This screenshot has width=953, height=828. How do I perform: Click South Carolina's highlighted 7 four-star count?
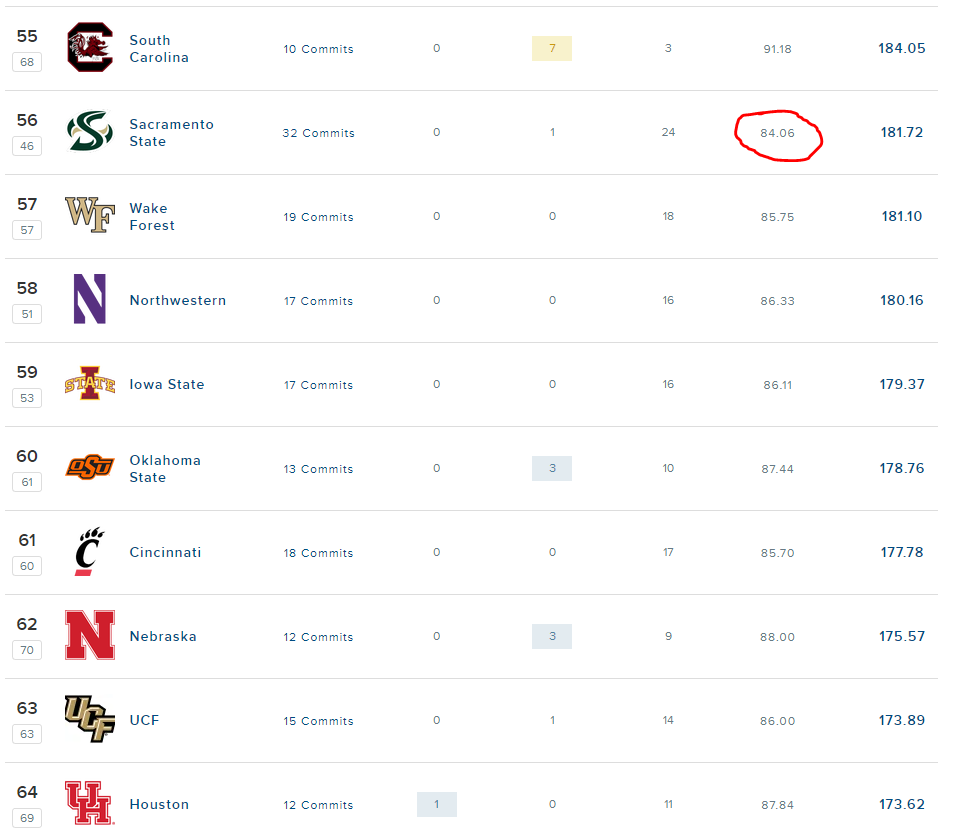pyautogui.click(x=552, y=48)
